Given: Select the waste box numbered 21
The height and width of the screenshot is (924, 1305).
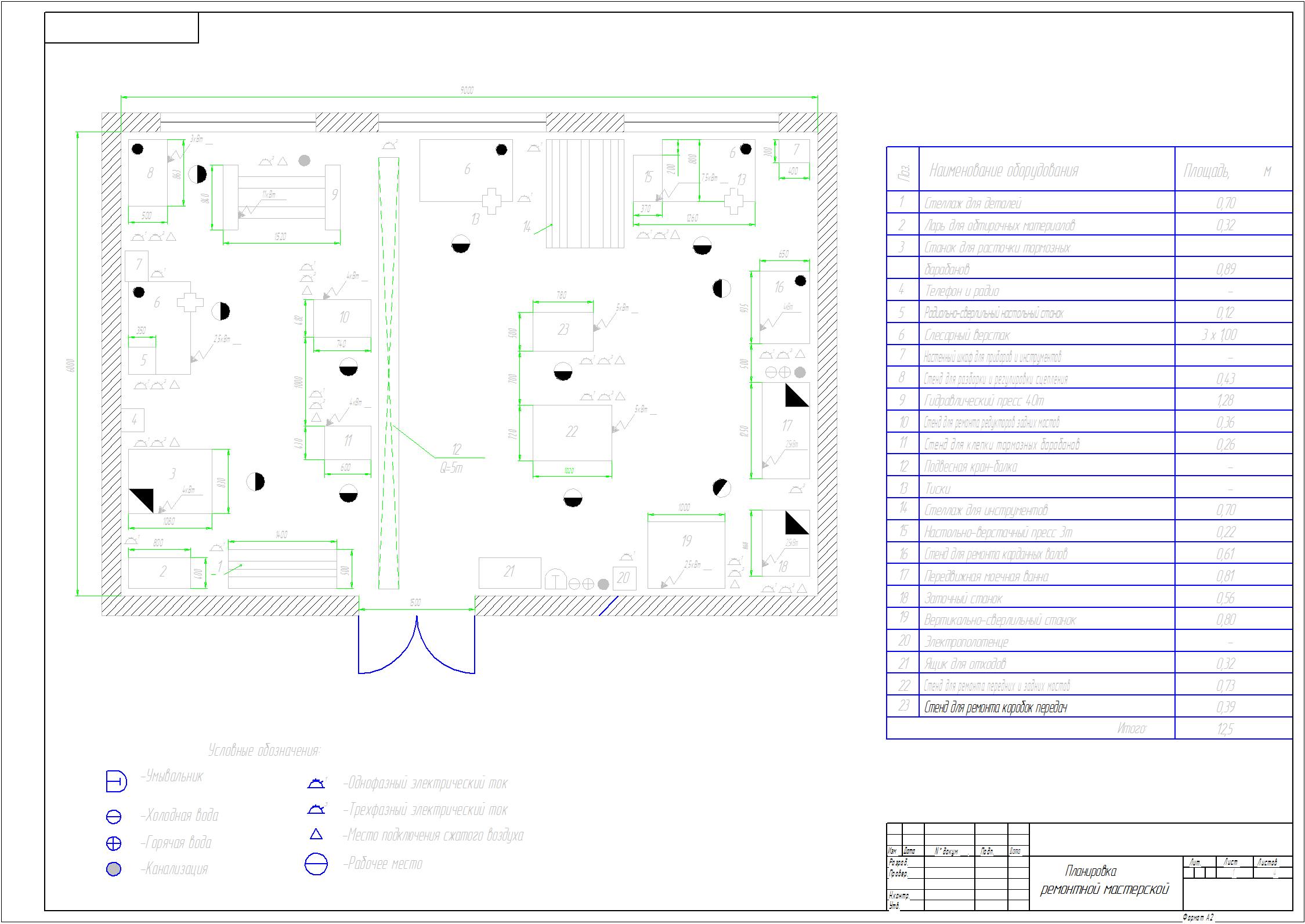Looking at the screenshot, I should pyautogui.click(x=509, y=572).
